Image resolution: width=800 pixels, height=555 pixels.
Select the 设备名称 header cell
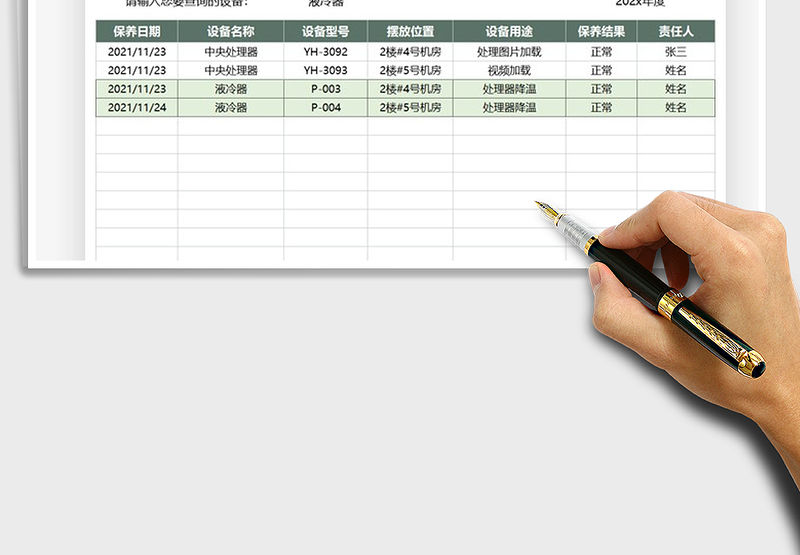pyautogui.click(x=231, y=32)
